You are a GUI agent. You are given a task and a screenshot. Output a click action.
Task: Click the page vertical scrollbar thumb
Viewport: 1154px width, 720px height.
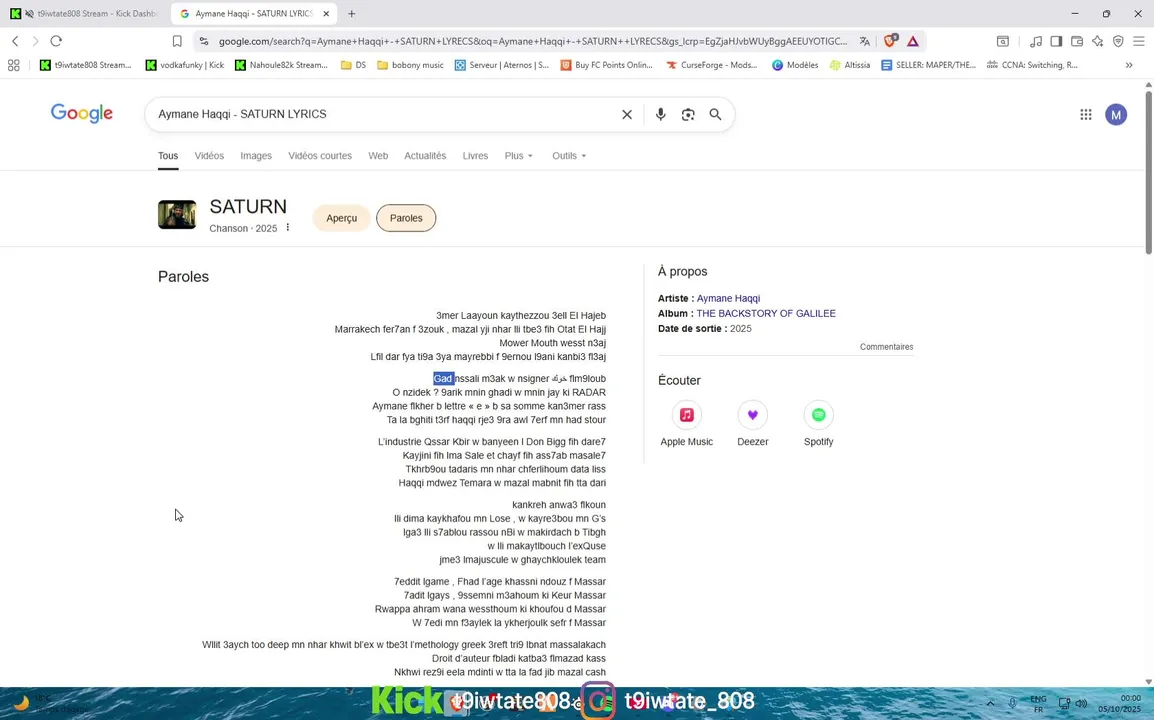(x=1148, y=171)
